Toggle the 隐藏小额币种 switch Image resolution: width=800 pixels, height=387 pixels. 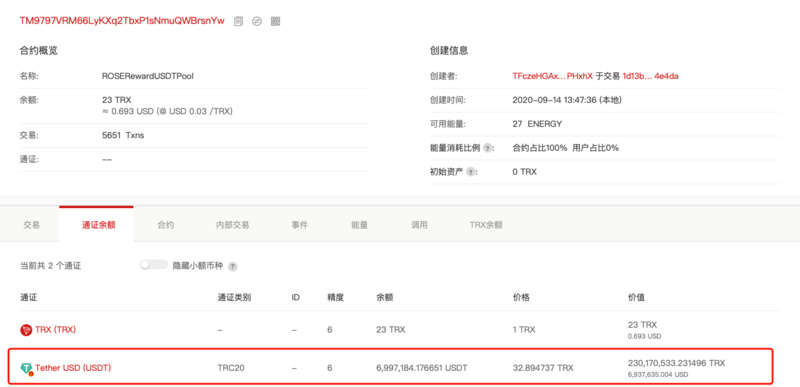coord(154,265)
